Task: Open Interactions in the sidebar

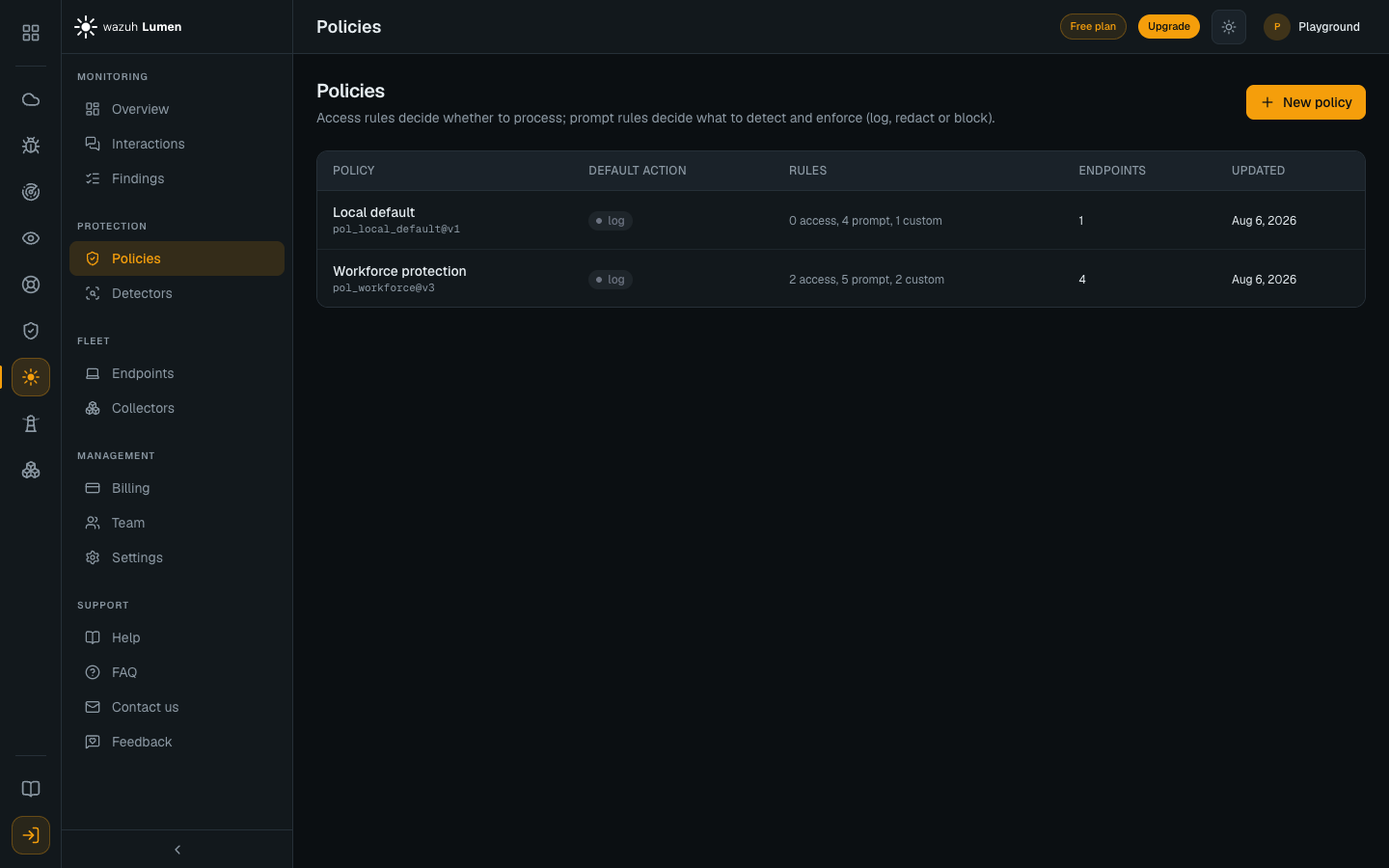Action: click(177, 144)
